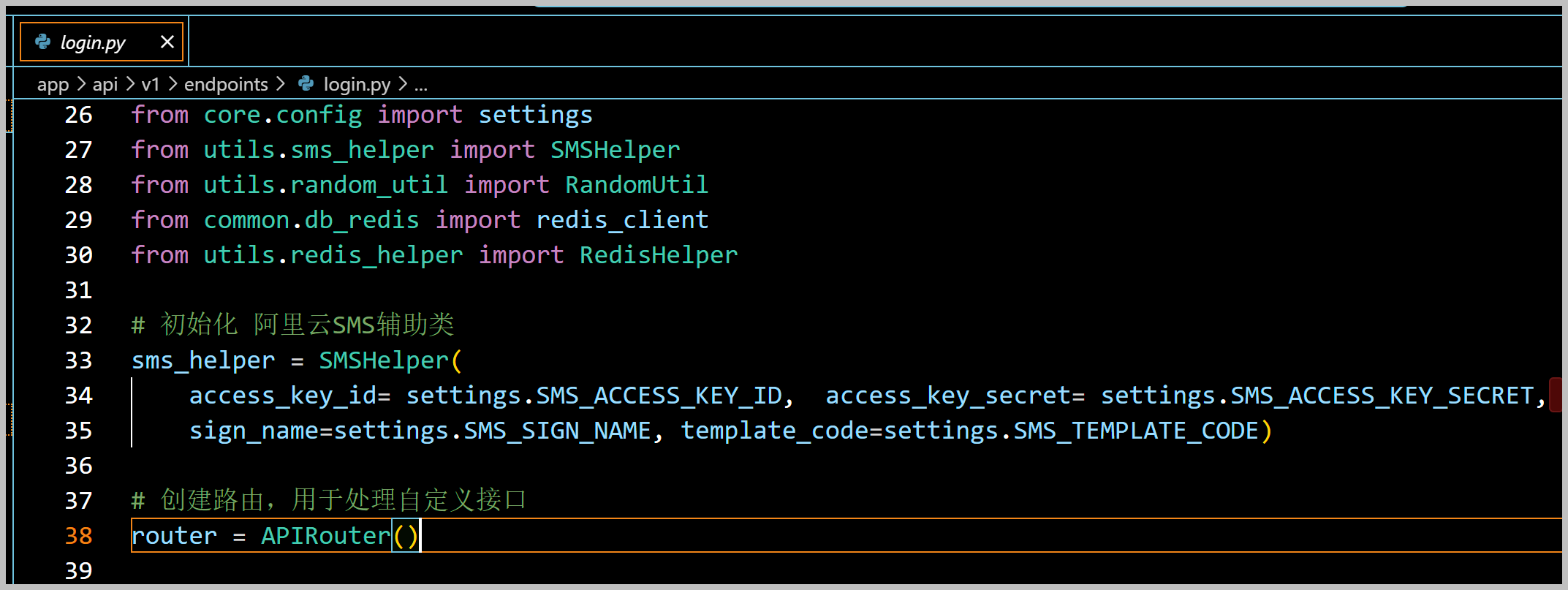Screen dimensions: 1568x590
Task: Click SMSHelper in the line 27 import
Action: click(615, 150)
